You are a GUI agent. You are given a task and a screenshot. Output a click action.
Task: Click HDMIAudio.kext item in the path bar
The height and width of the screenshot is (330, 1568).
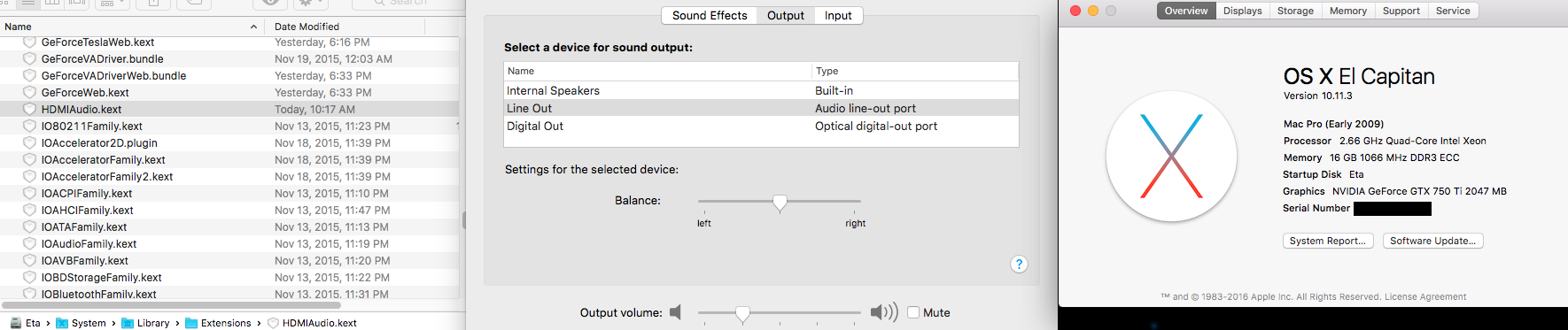tap(312, 323)
